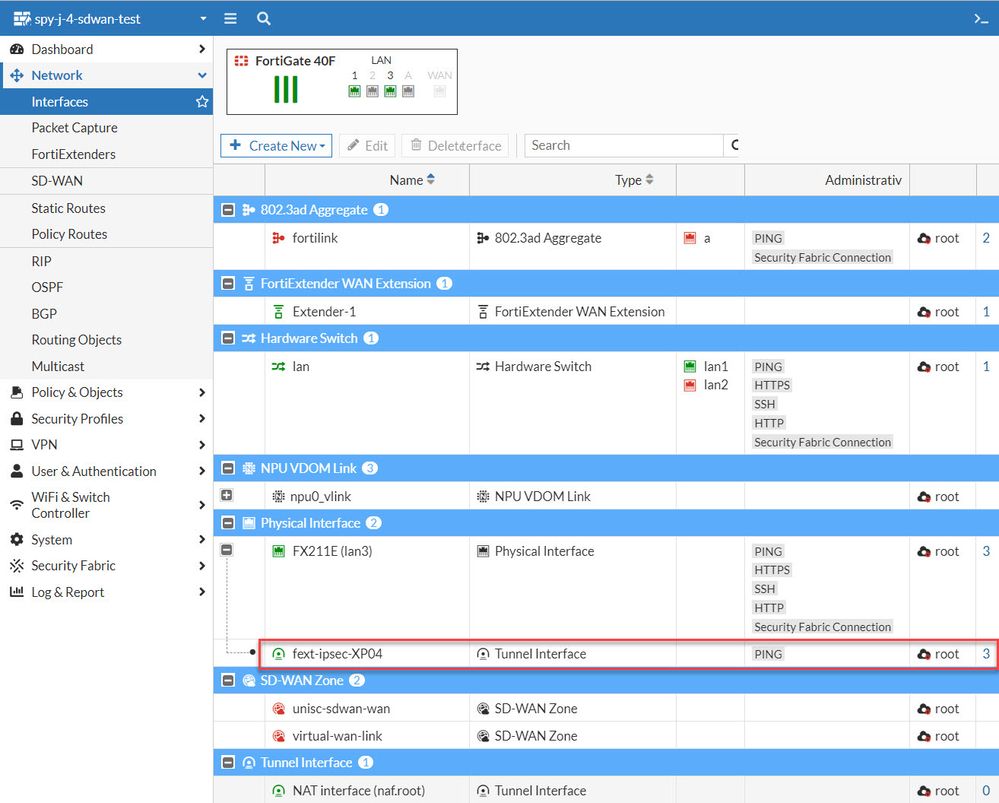The image size is (999, 803).
Task: Click the interface Search field
Action: click(622, 146)
